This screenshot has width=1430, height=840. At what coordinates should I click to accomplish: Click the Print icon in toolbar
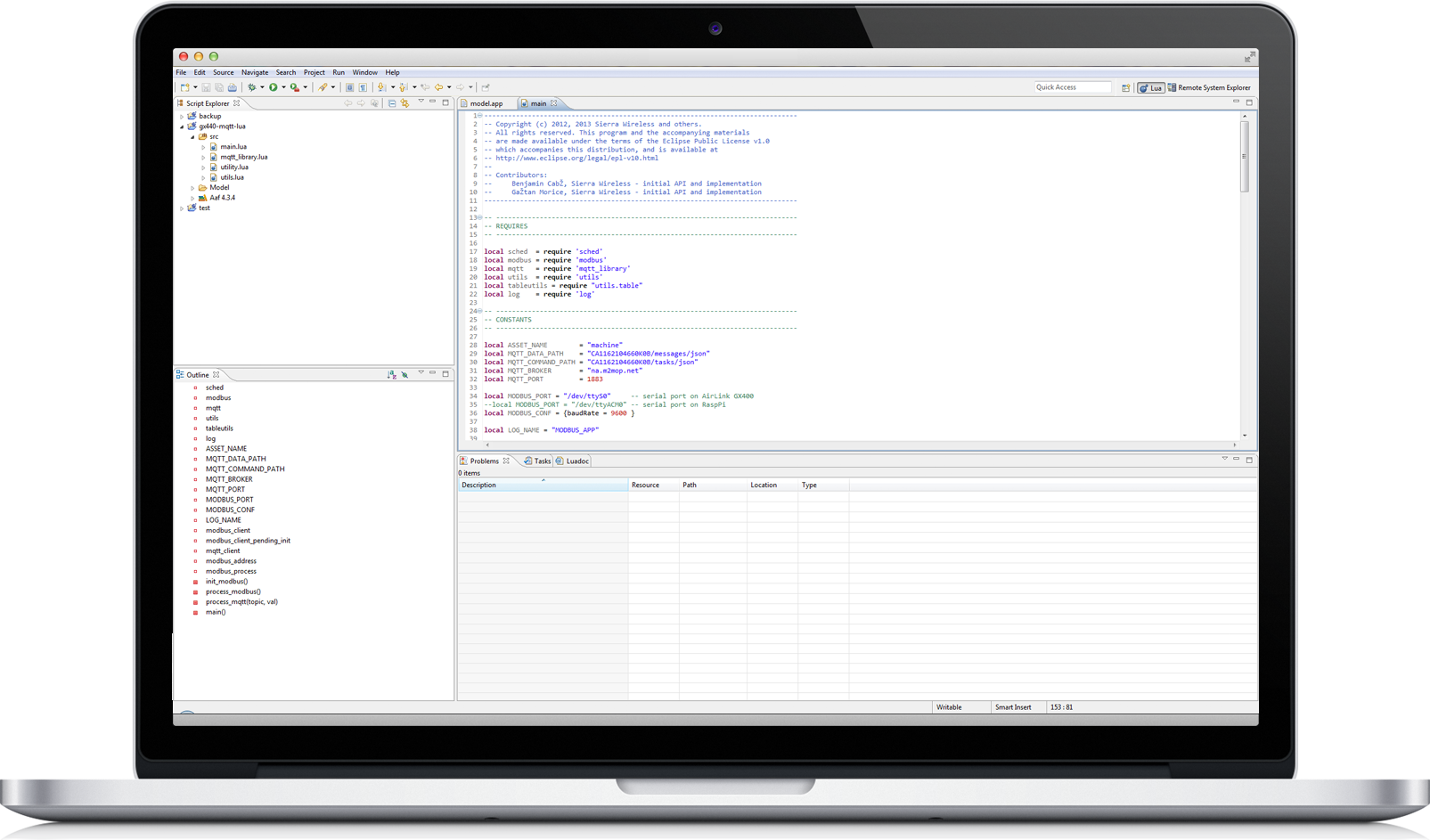coord(233,87)
